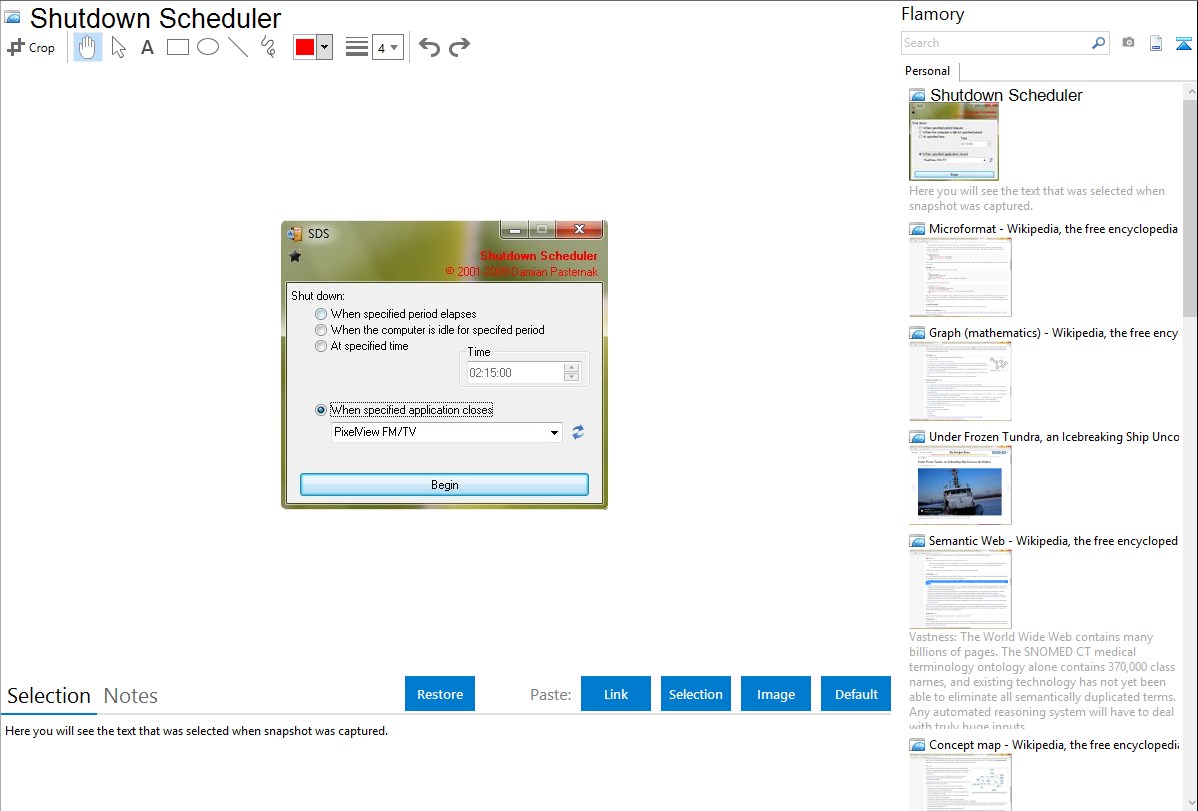Click the Shutdown Scheduler list entry title
1198x811 pixels.
pyautogui.click(x=1005, y=95)
